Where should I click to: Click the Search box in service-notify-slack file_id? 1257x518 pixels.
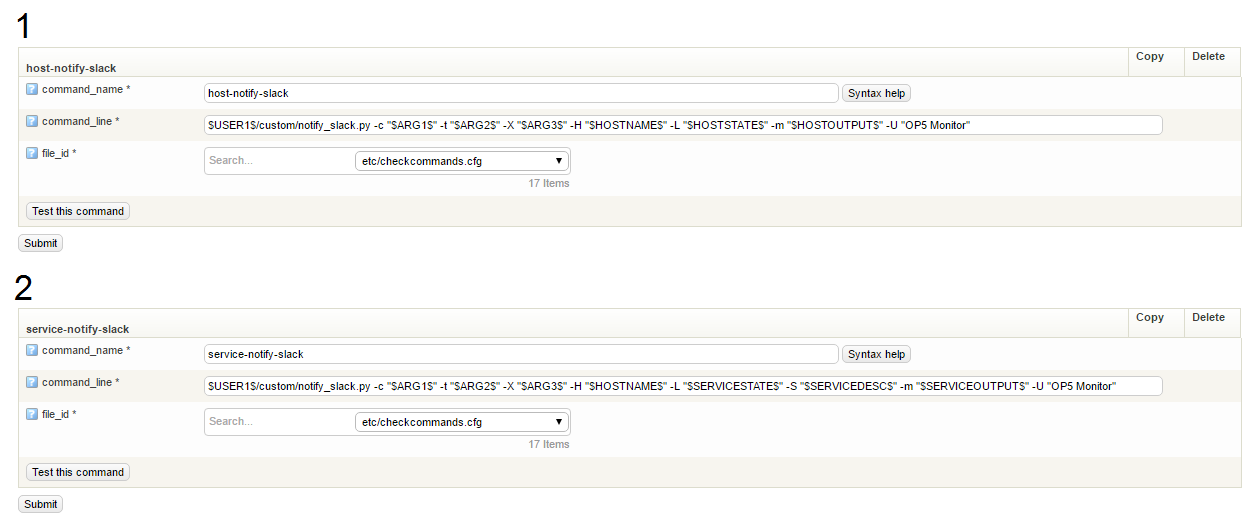pyautogui.click(x=279, y=422)
